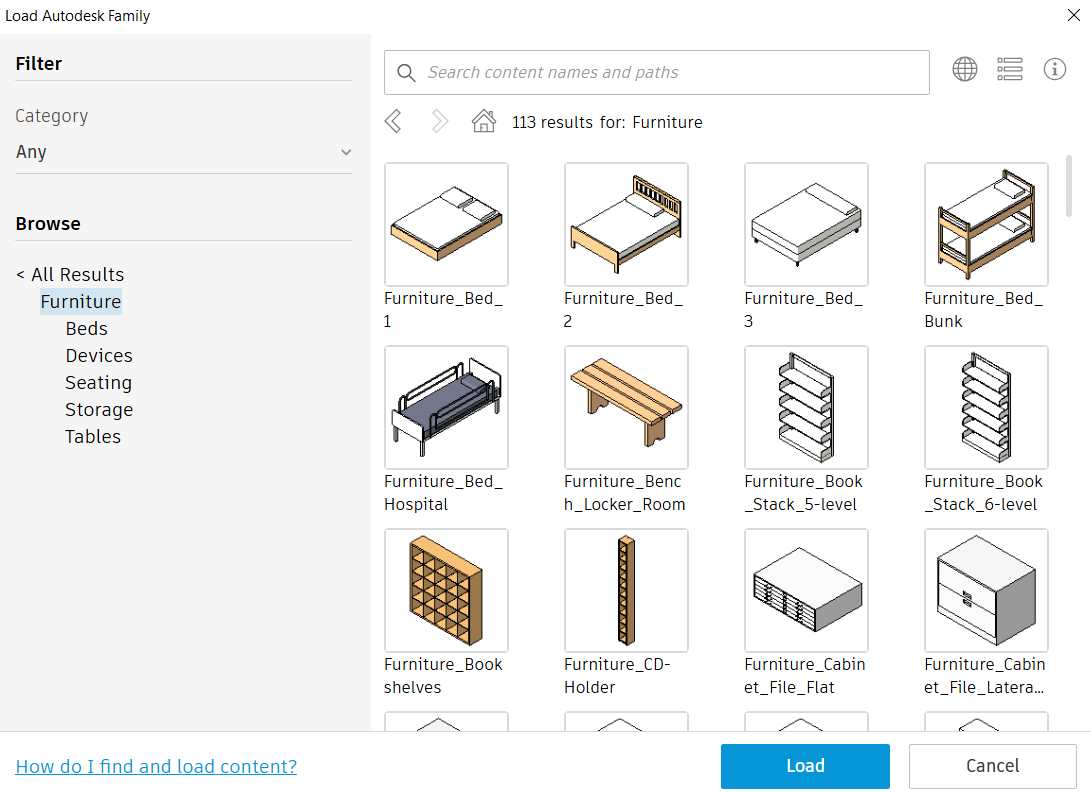Select the Furniture_Bed_Hospital thumbnail
Screen dimensions: 1090x792
point(446,407)
